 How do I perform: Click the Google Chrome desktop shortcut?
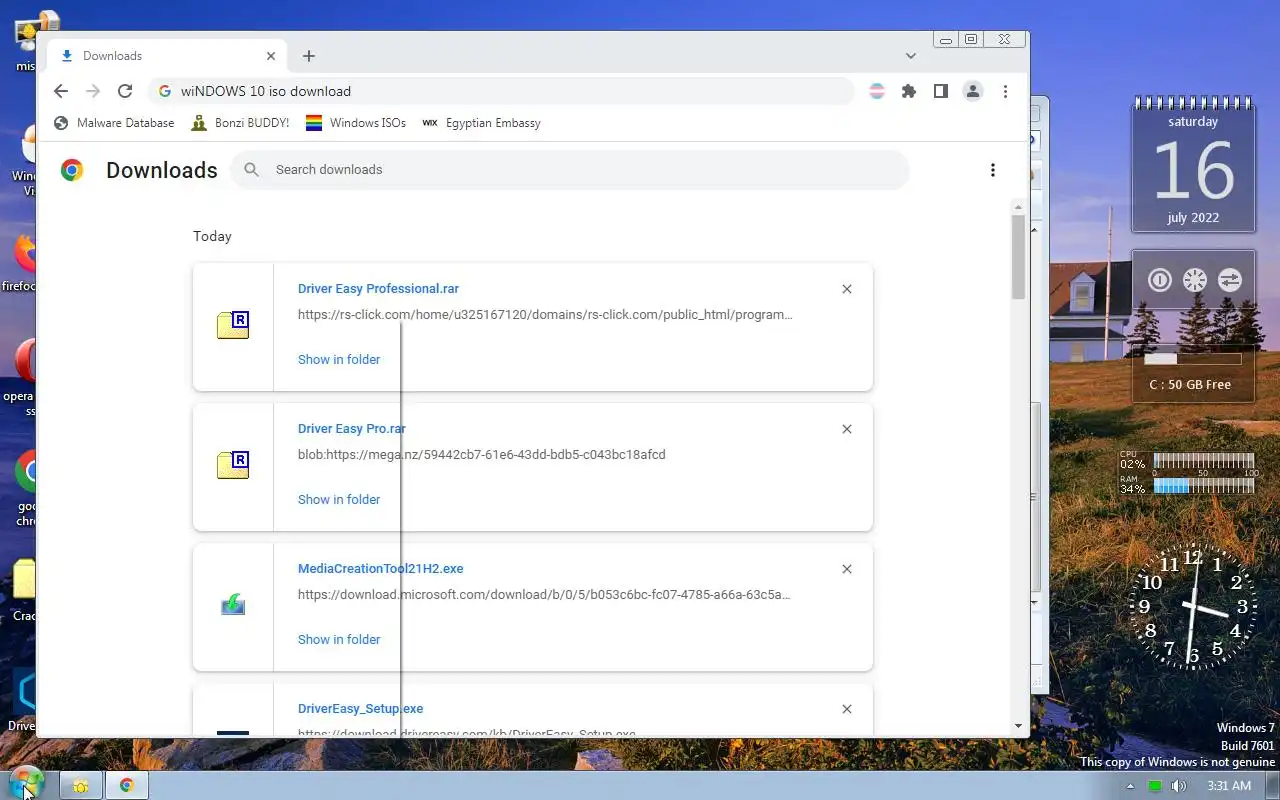23,488
